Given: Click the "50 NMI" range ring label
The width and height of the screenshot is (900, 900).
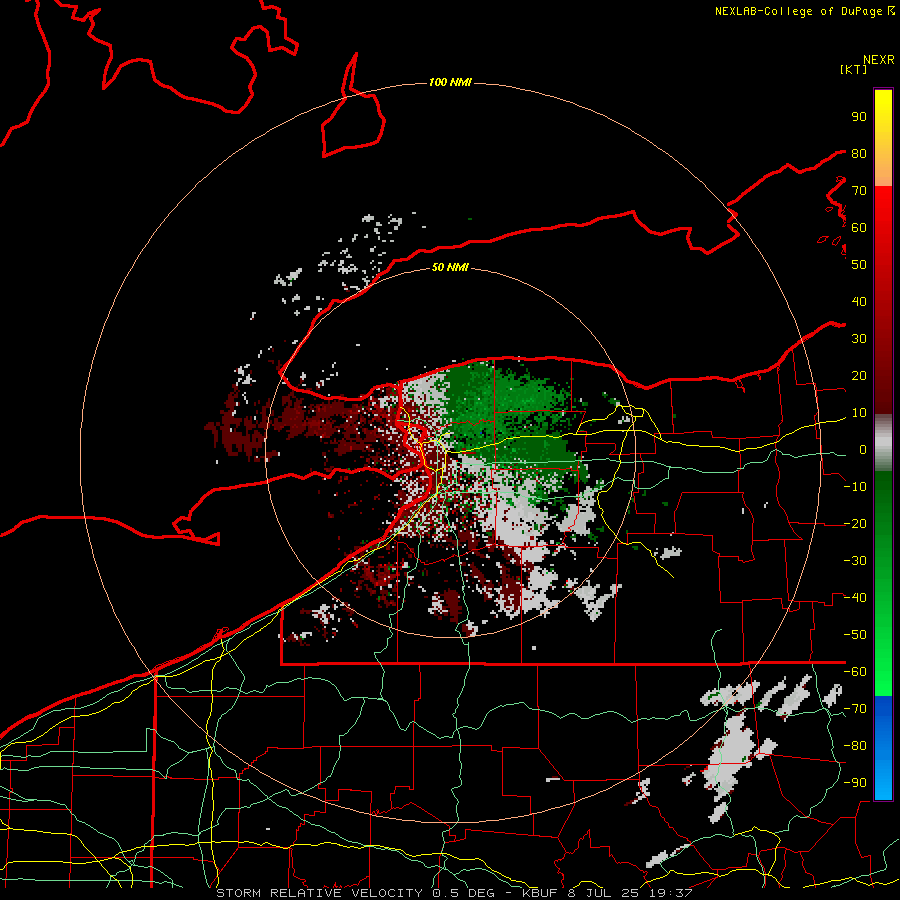Looking at the screenshot, I should click(x=450, y=267).
